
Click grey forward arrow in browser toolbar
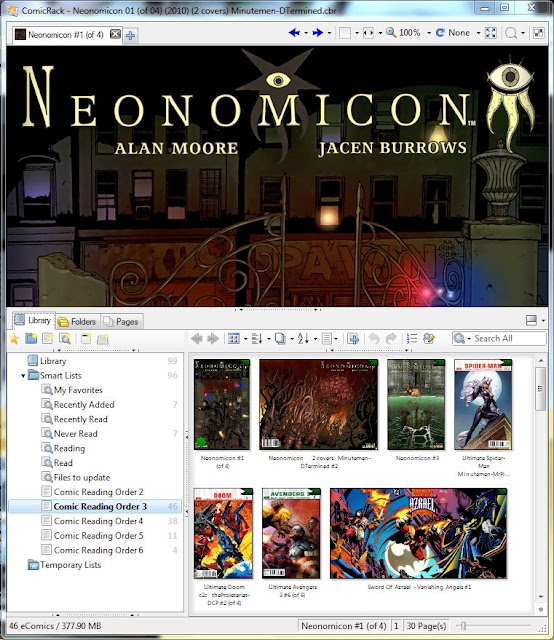point(213,338)
